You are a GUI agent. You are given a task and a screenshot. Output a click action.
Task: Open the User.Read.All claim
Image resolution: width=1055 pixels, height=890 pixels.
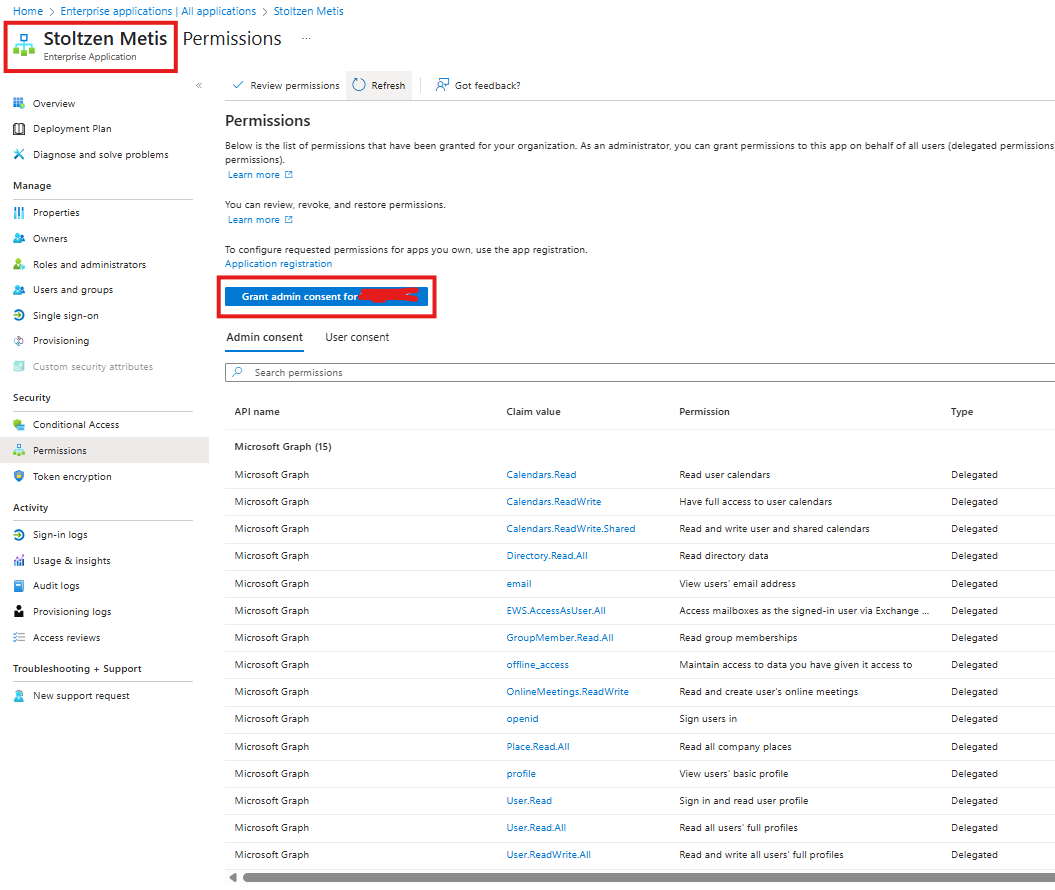(x=536, y=827)
